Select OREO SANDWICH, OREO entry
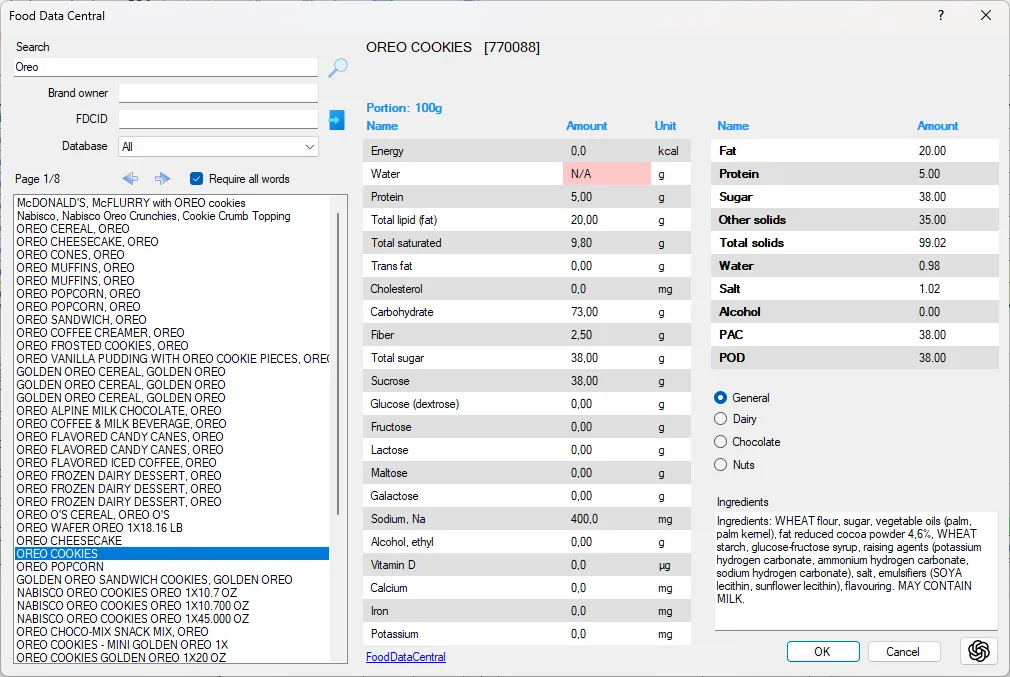Image resolution: width=1010 pixels, height=677 pixels. point(81,319)
